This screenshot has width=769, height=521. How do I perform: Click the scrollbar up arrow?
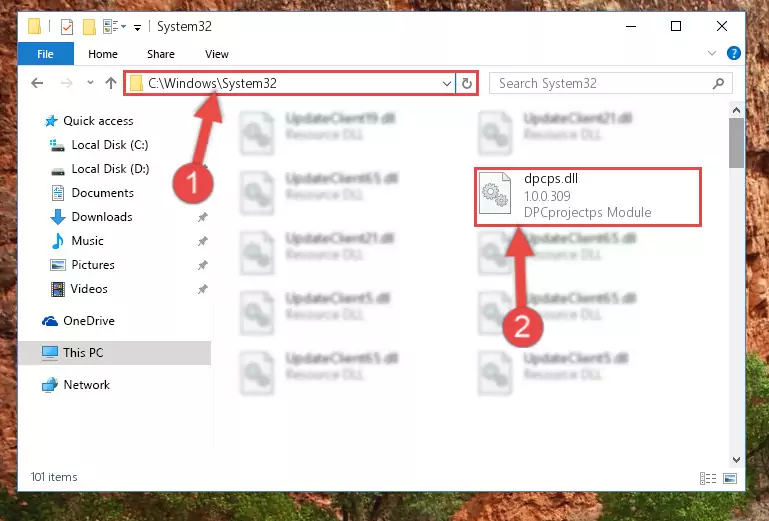coord(736,110)
